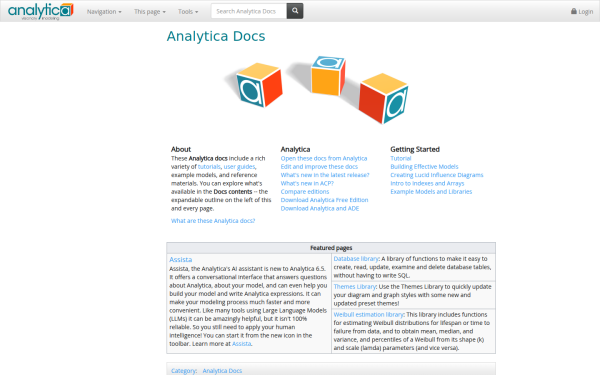
Task: Click the Analytica cubes banner image
Action: [316, 90]
